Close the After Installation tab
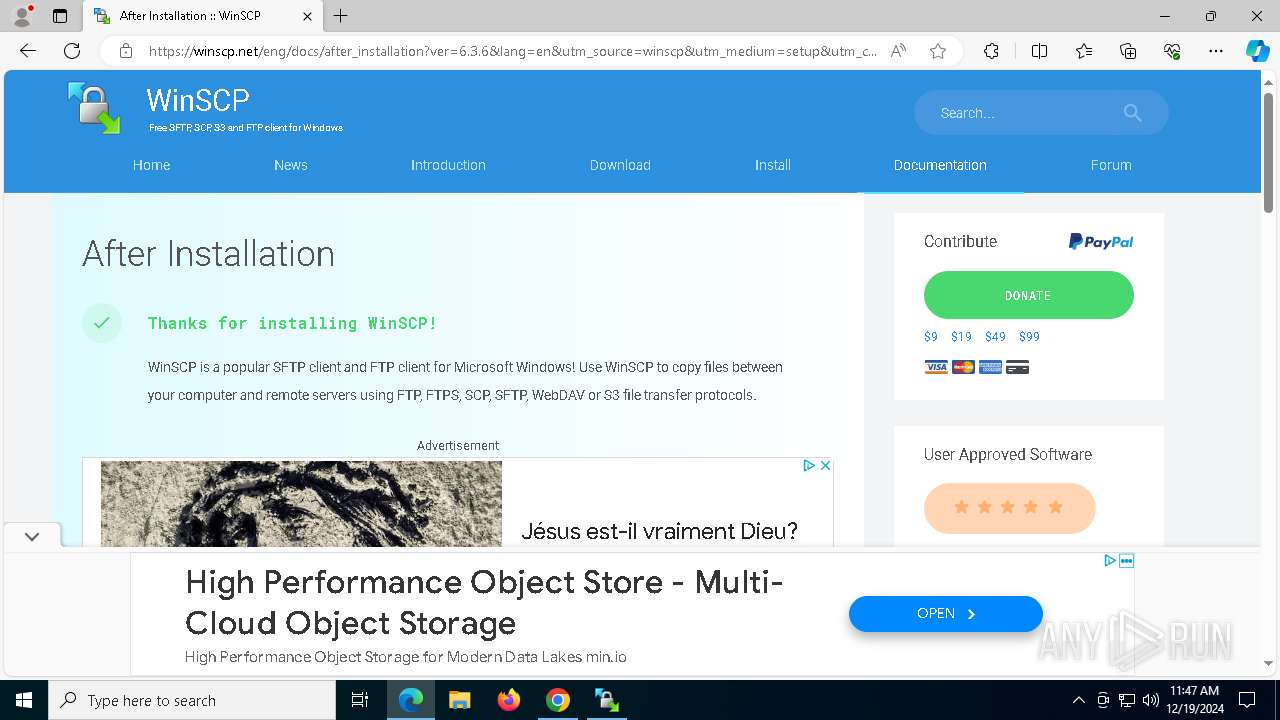This screenshot has width=1280, height=720. point(307,16)
